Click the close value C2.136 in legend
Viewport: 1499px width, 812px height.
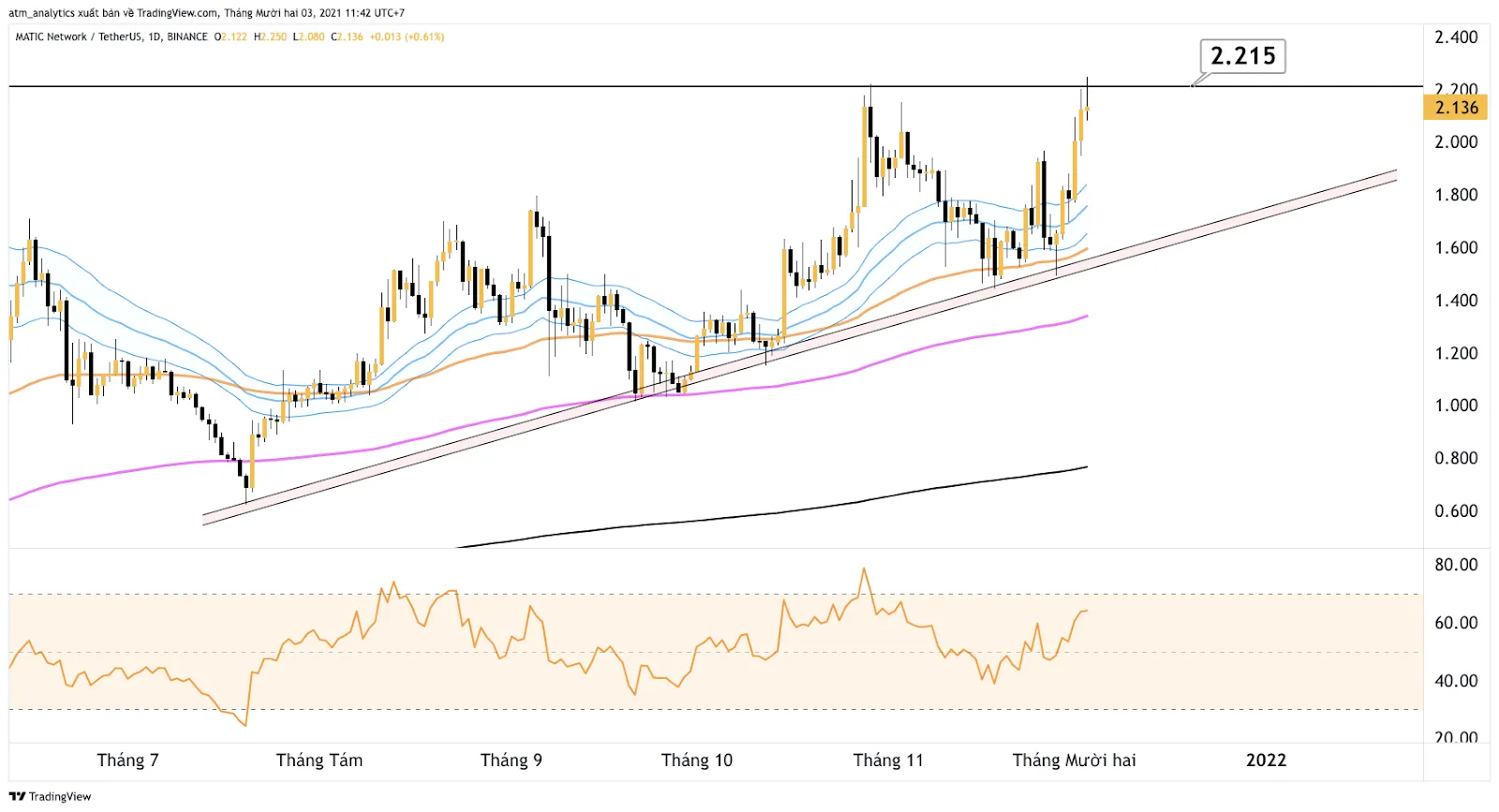pyautogui.click(x=348, y=37)
